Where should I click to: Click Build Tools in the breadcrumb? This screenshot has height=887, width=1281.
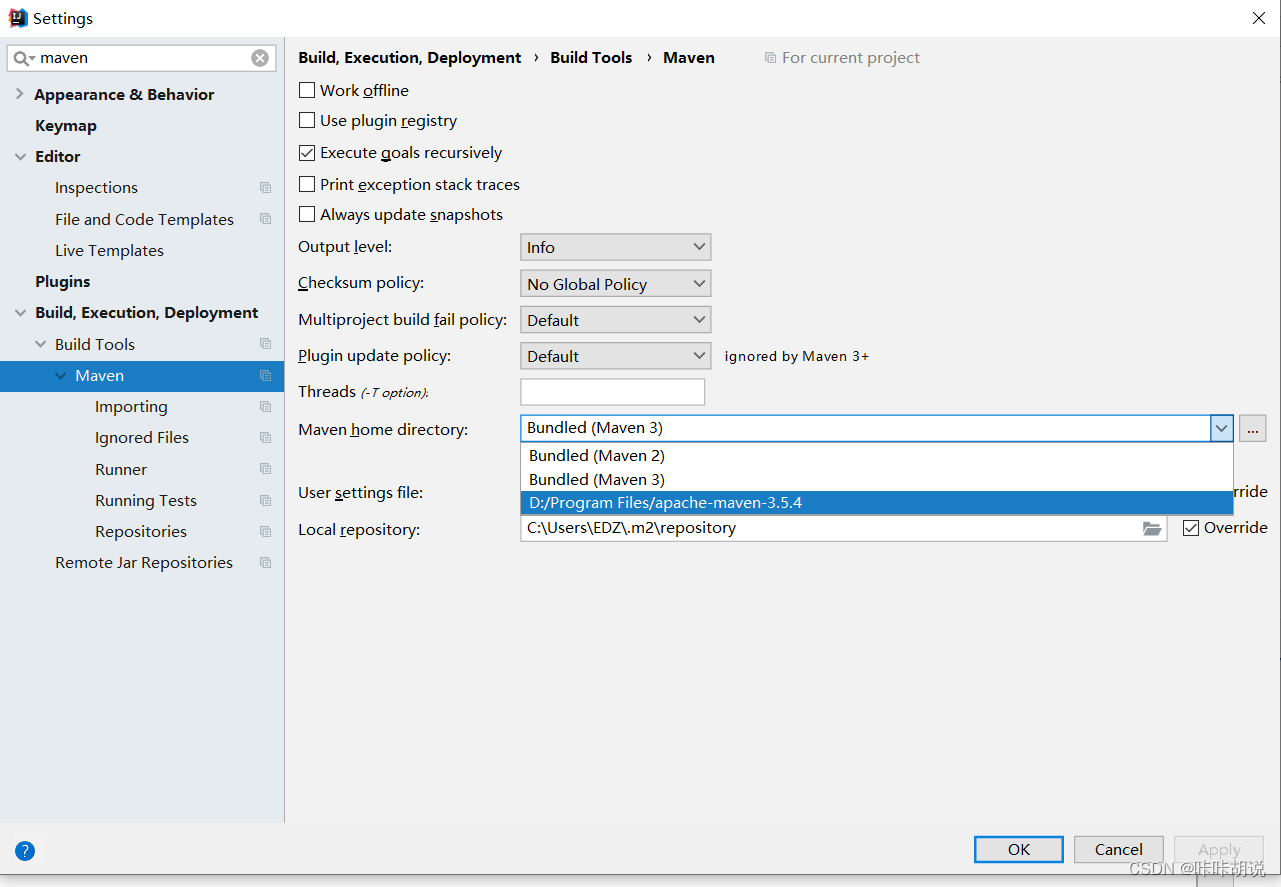coord(591,58)
